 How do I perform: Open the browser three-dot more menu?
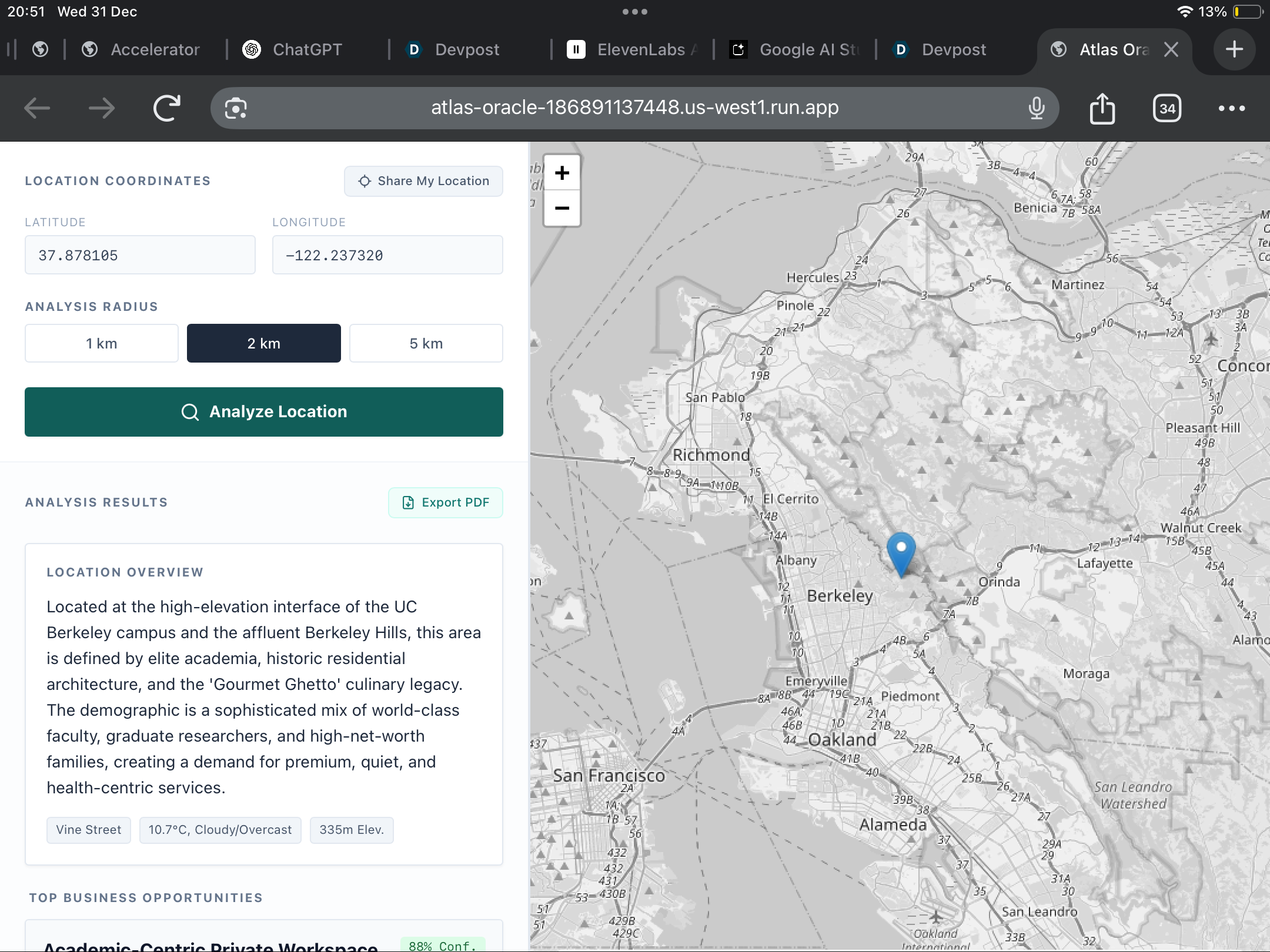[x=1232, y=108]
